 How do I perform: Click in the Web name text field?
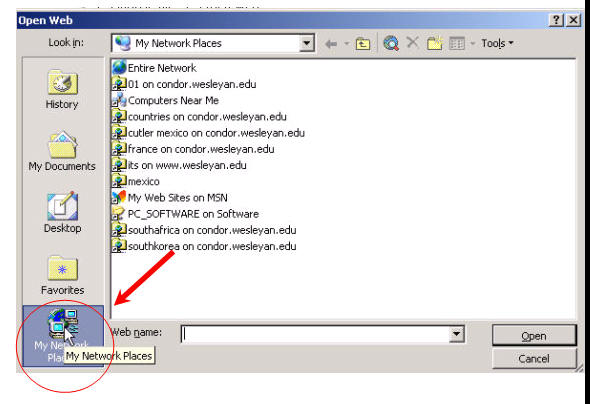click(x=315, y=334)
